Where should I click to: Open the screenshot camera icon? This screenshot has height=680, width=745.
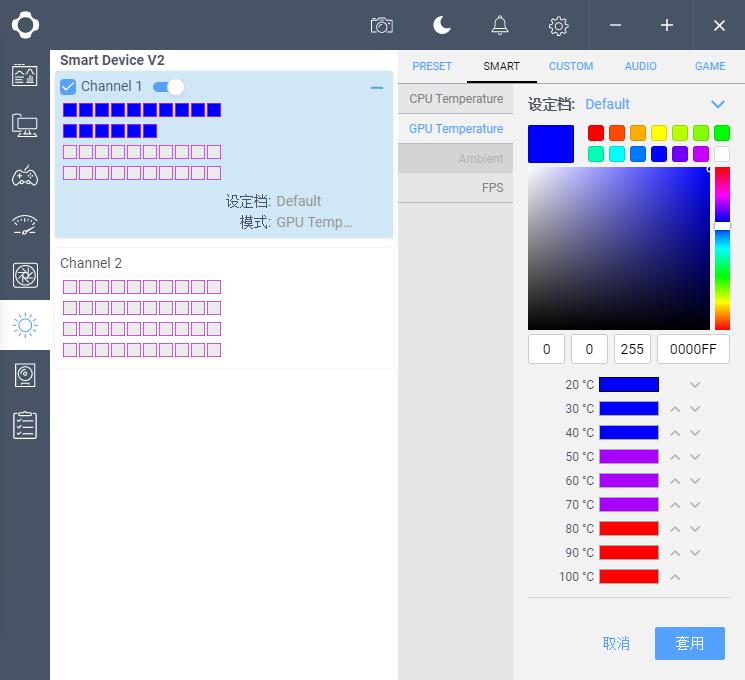[x=381, y=25]
